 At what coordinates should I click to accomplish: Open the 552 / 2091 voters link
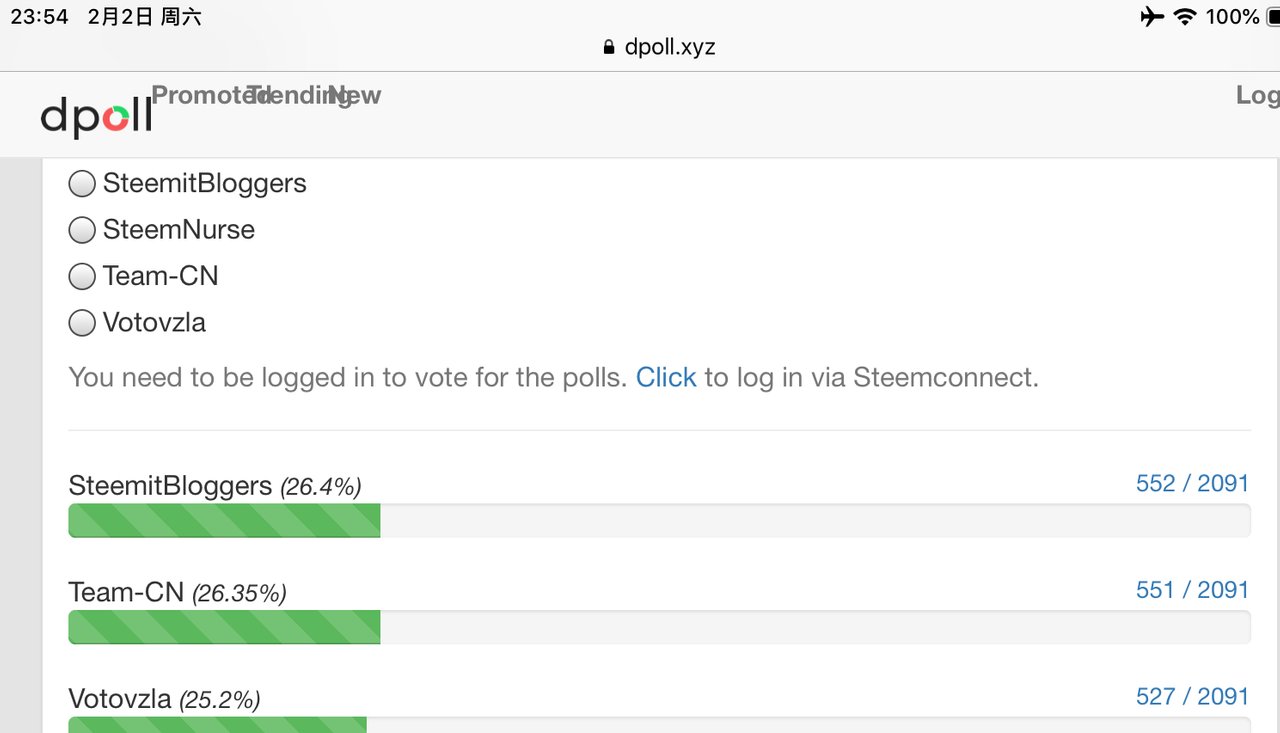pos(1192,483)
